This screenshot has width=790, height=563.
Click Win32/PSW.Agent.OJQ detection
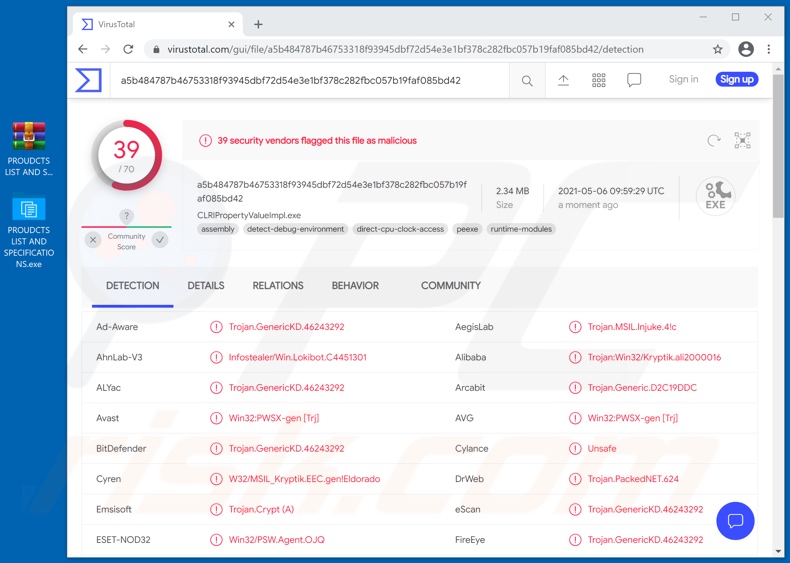pos(277,540)
